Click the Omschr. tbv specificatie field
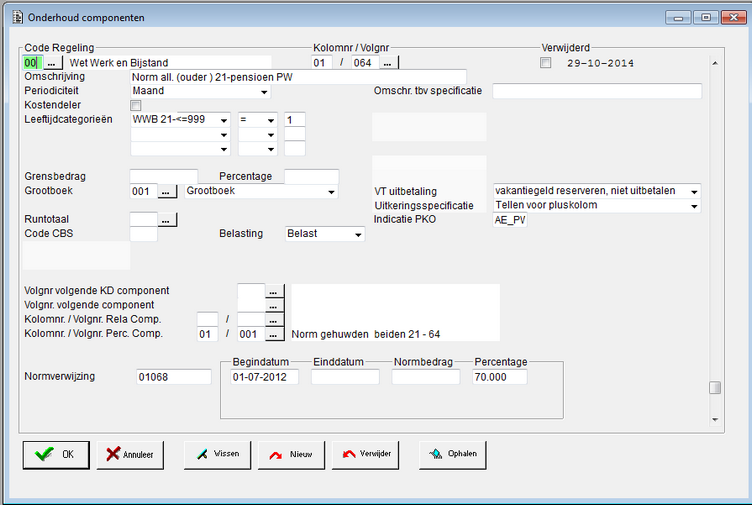The width and height of the screenshot is (752, 505). (x=597, y=91)
